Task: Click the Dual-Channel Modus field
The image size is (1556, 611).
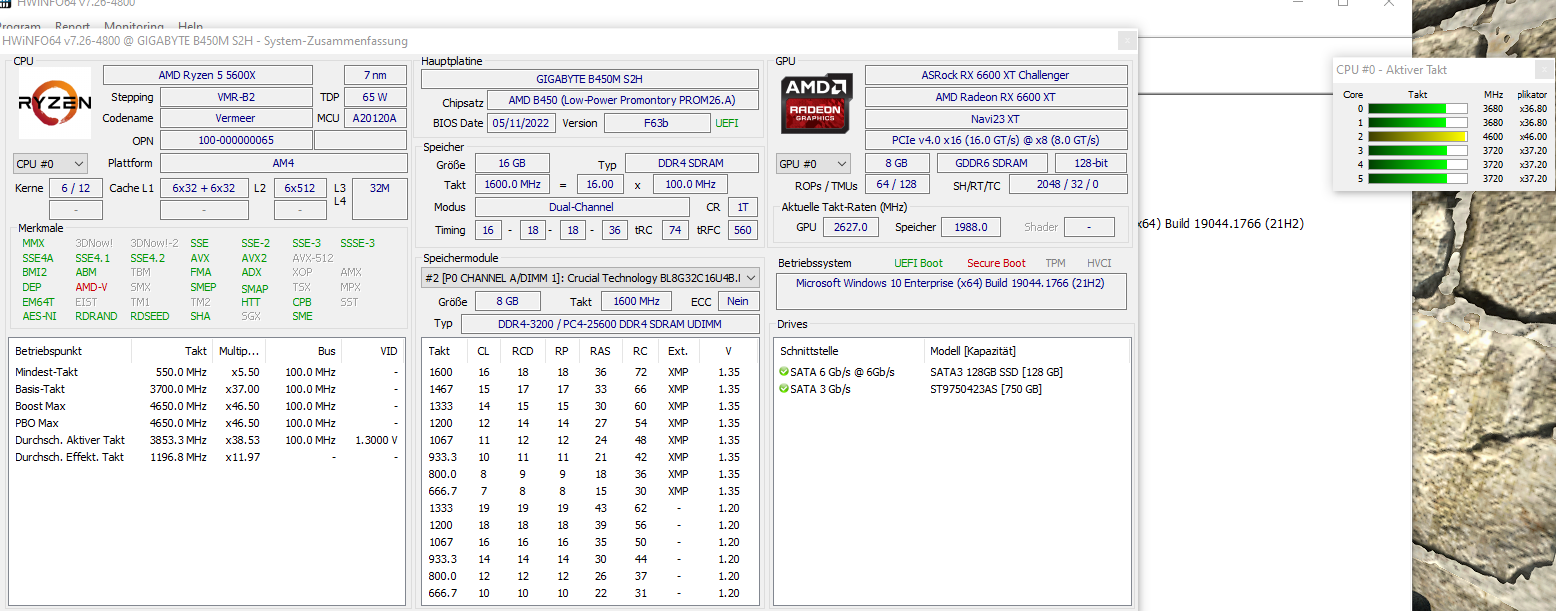Action: coord(581,207)
